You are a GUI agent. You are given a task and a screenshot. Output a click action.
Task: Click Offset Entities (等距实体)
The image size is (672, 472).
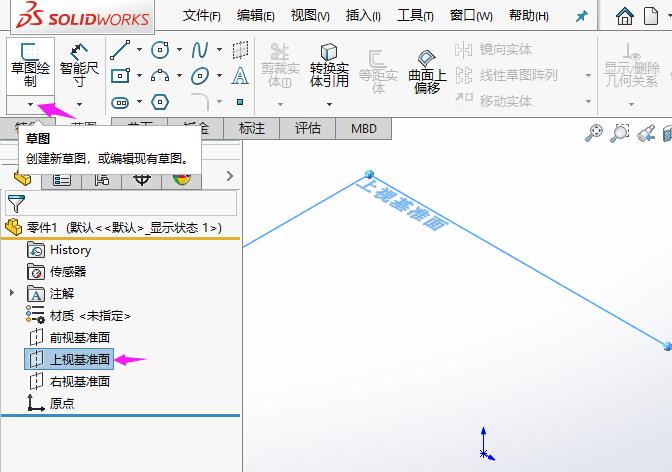378,72
